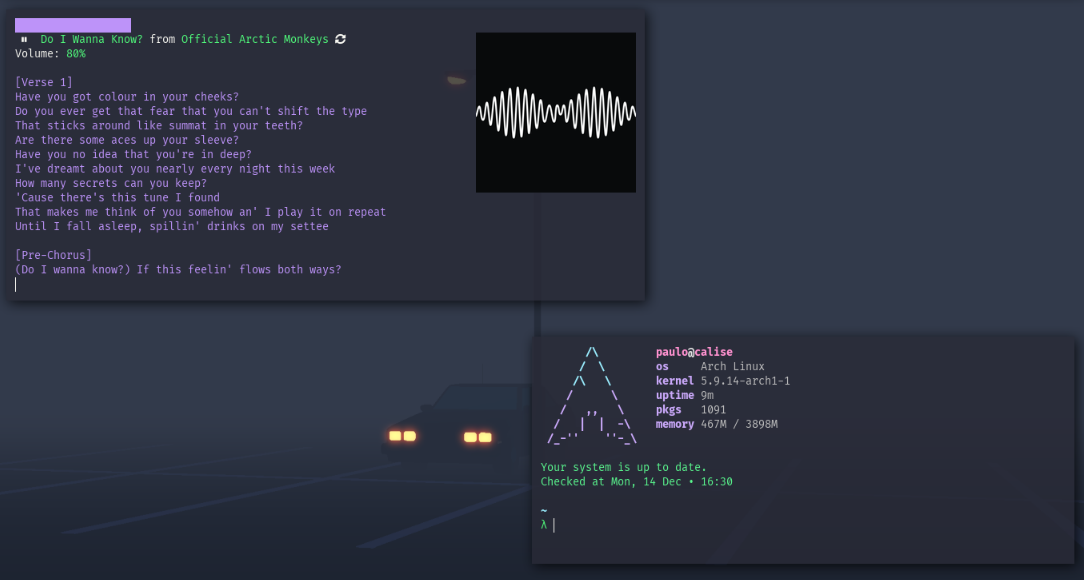The height and width of the screenshot is (580, 1084).
Task: Click "Official Arctic Monkeys" channel name
Action: (254, 39)
